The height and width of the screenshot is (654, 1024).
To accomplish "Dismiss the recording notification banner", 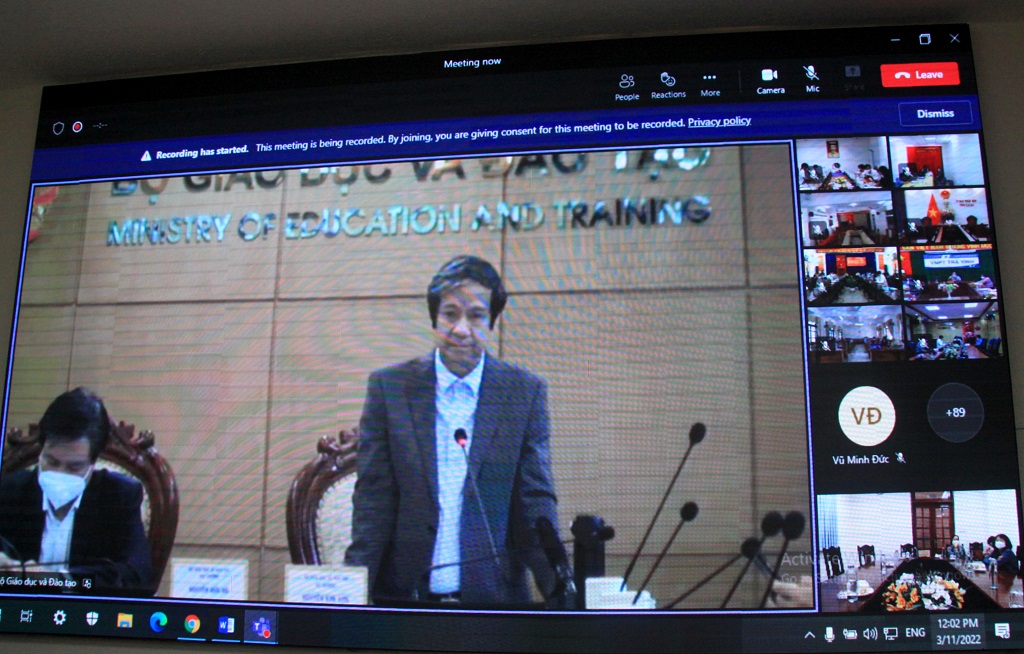I will click(934, 114).
